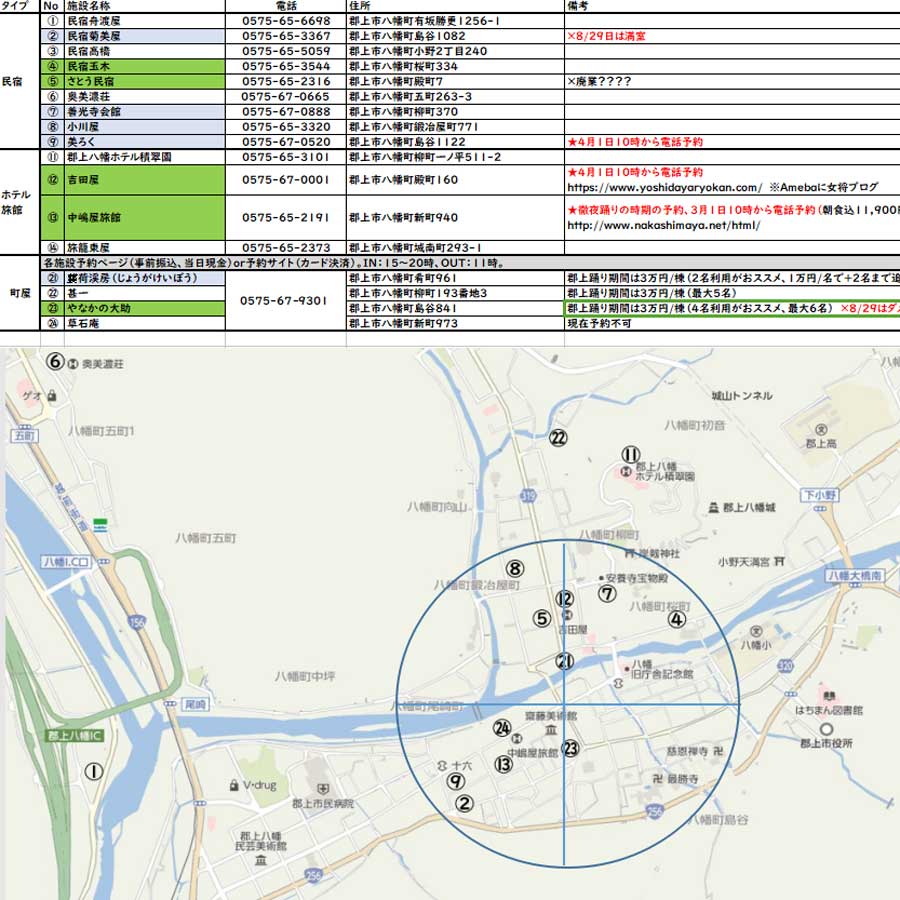Select the 民宿 type cell
The image size is (900, 900).
(x=20, y=82)
